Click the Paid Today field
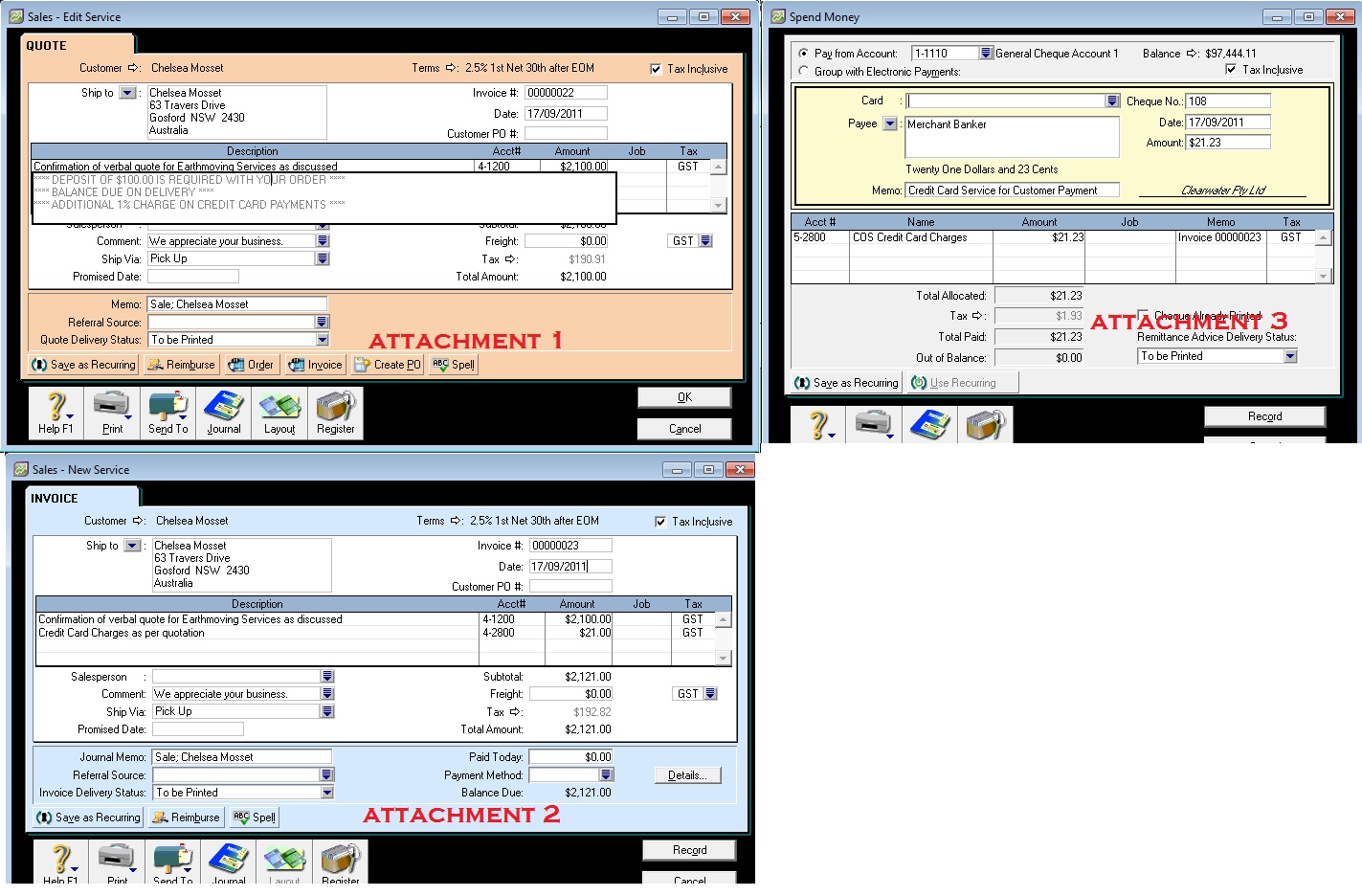 pos(570,757)
